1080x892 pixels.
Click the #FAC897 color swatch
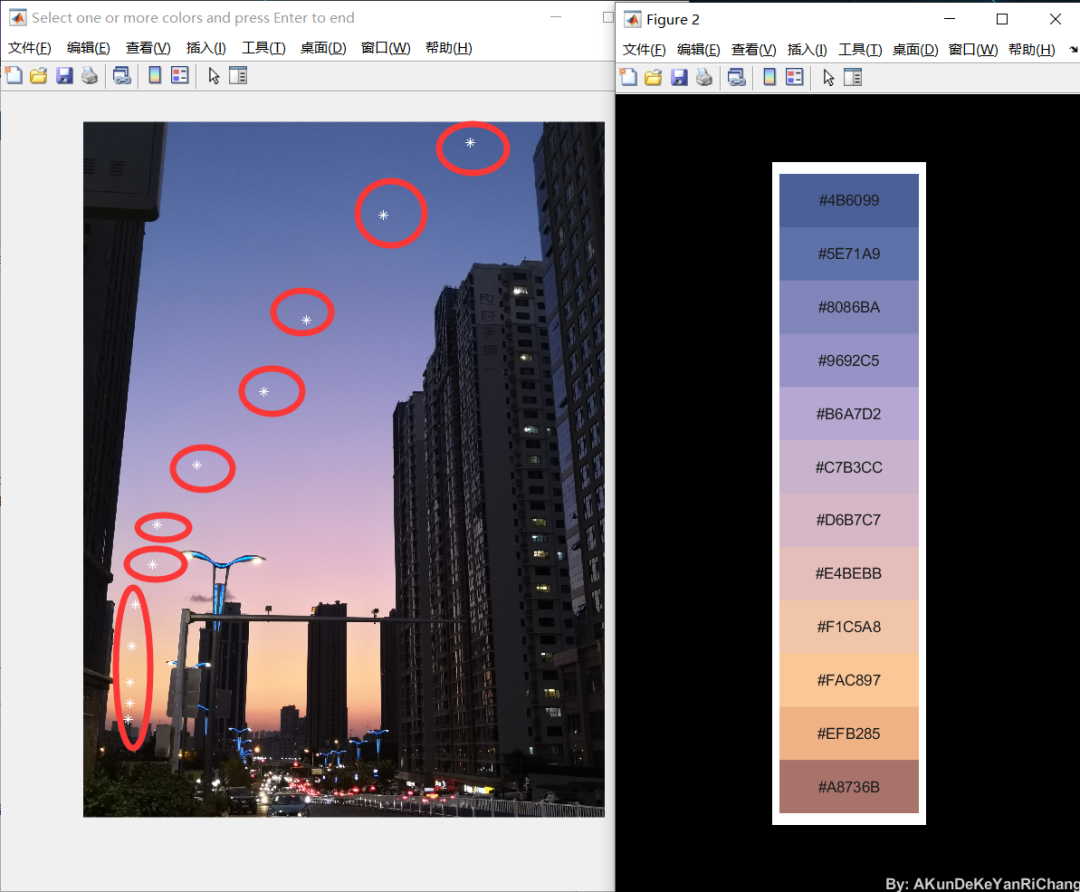849,680
